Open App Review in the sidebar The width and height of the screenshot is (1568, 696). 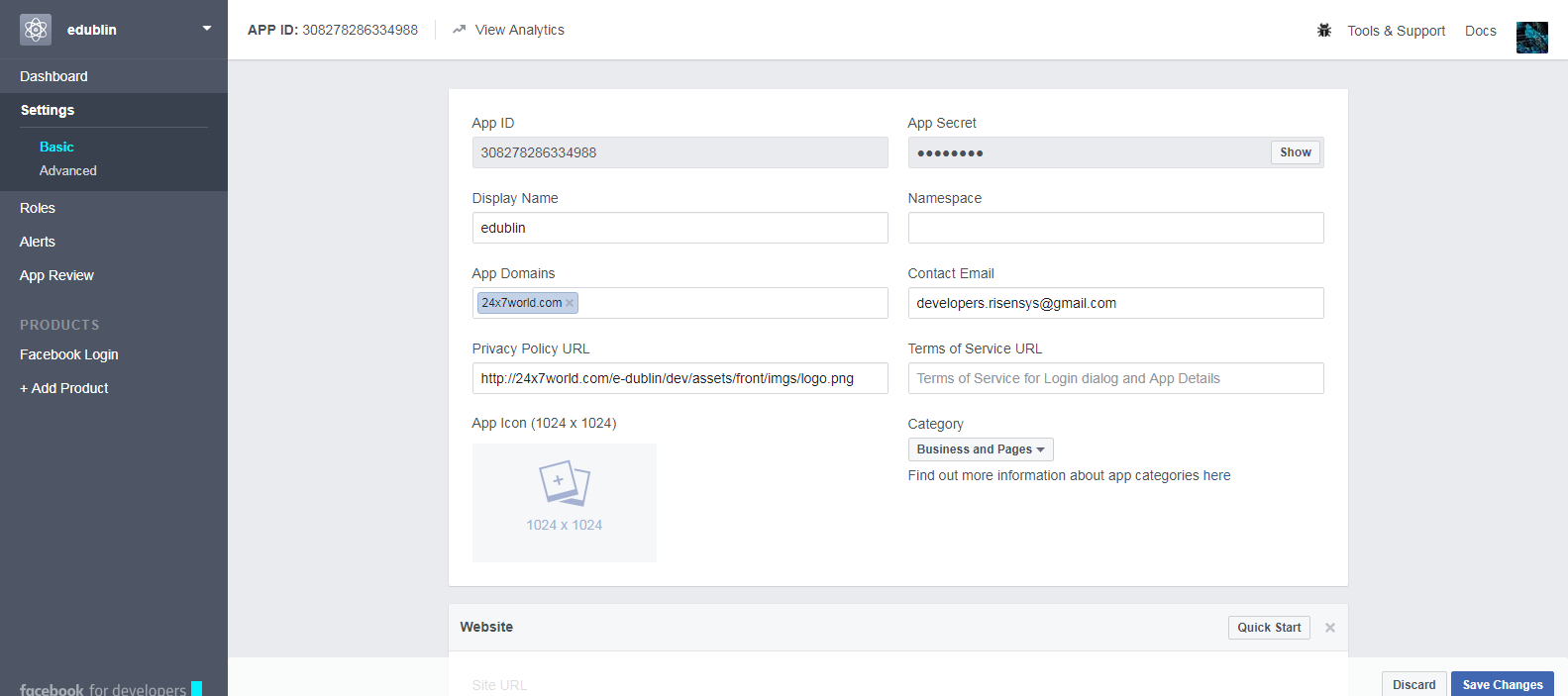pyautogui.click(x=56, y=275)
